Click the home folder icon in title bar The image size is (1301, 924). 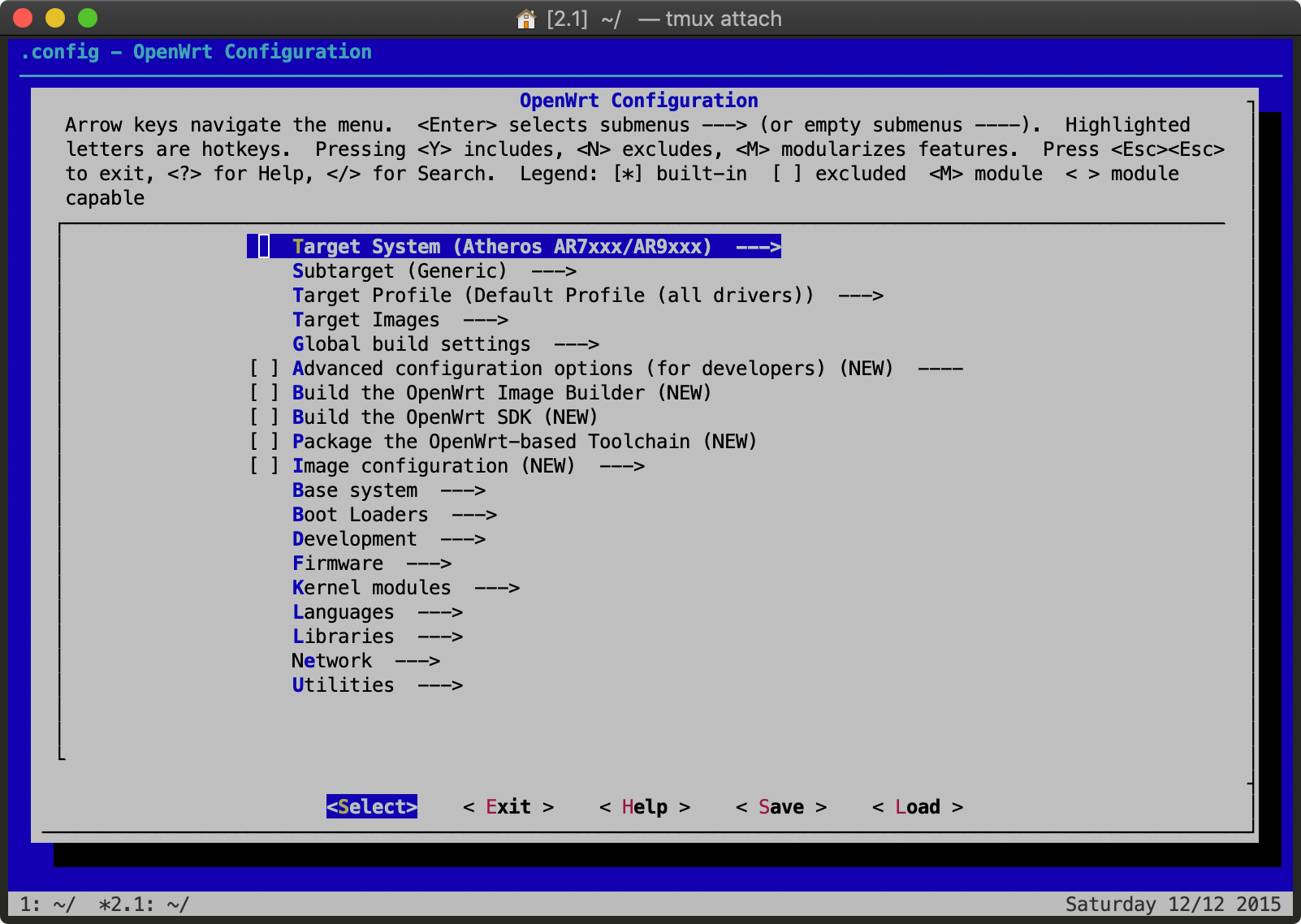point(526,19)
